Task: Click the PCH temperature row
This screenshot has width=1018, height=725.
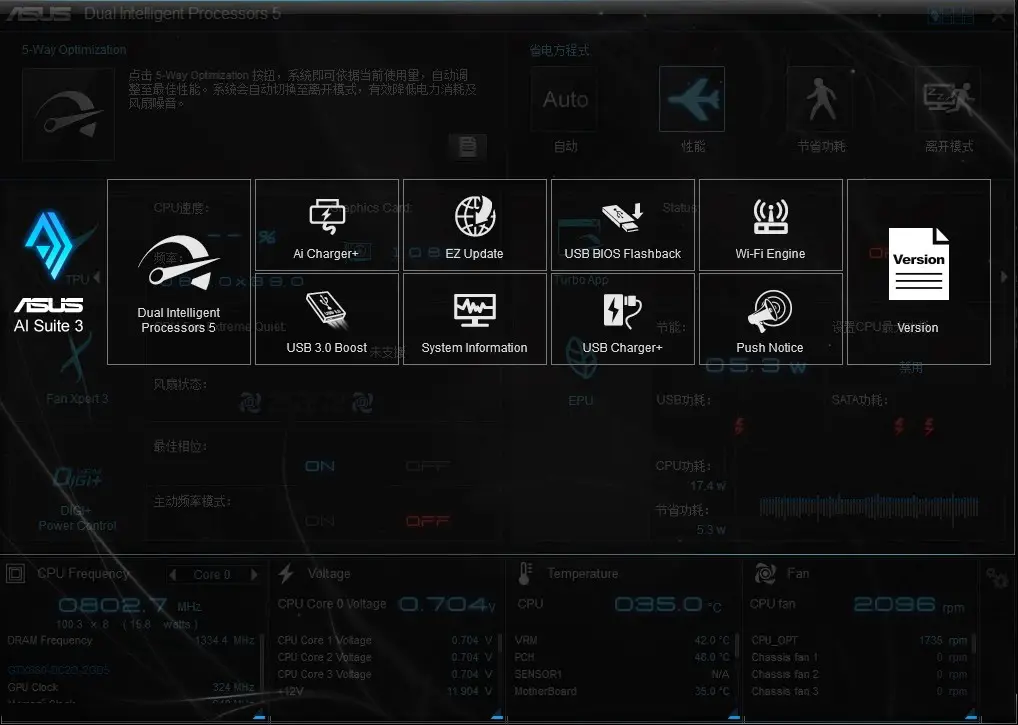Action: point(622,657)
